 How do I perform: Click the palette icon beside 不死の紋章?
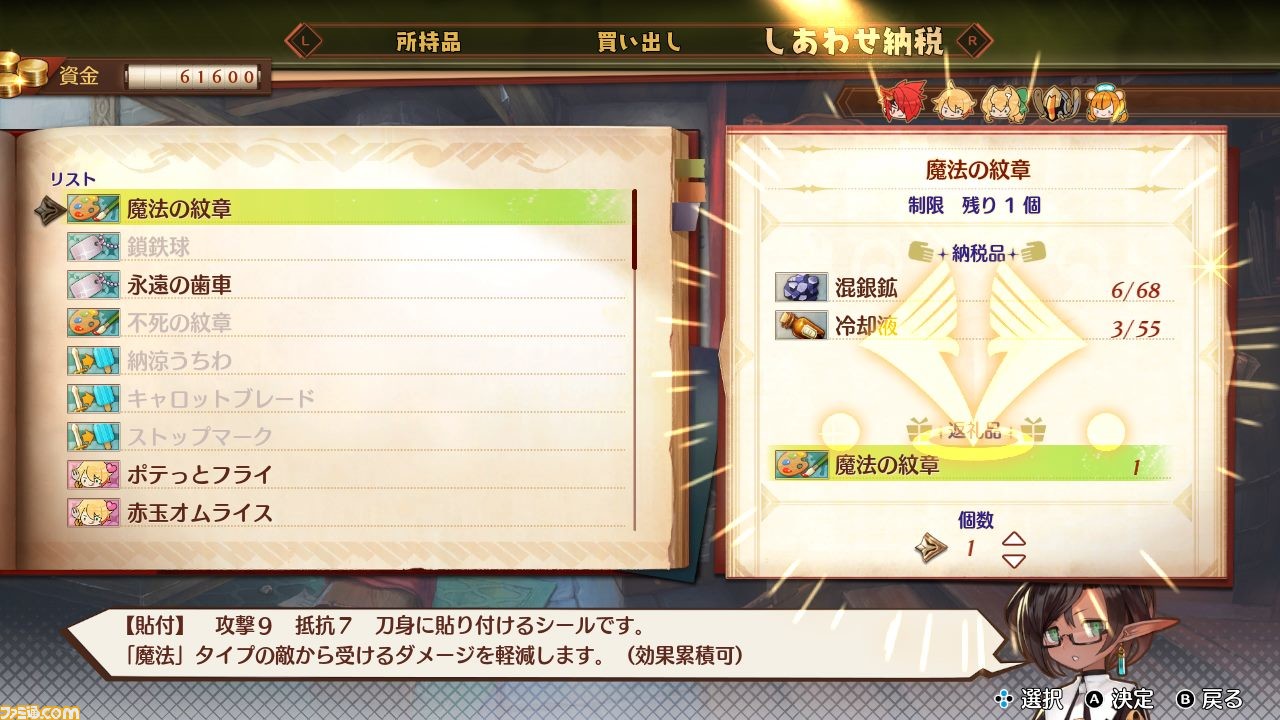tap(93, 322)
